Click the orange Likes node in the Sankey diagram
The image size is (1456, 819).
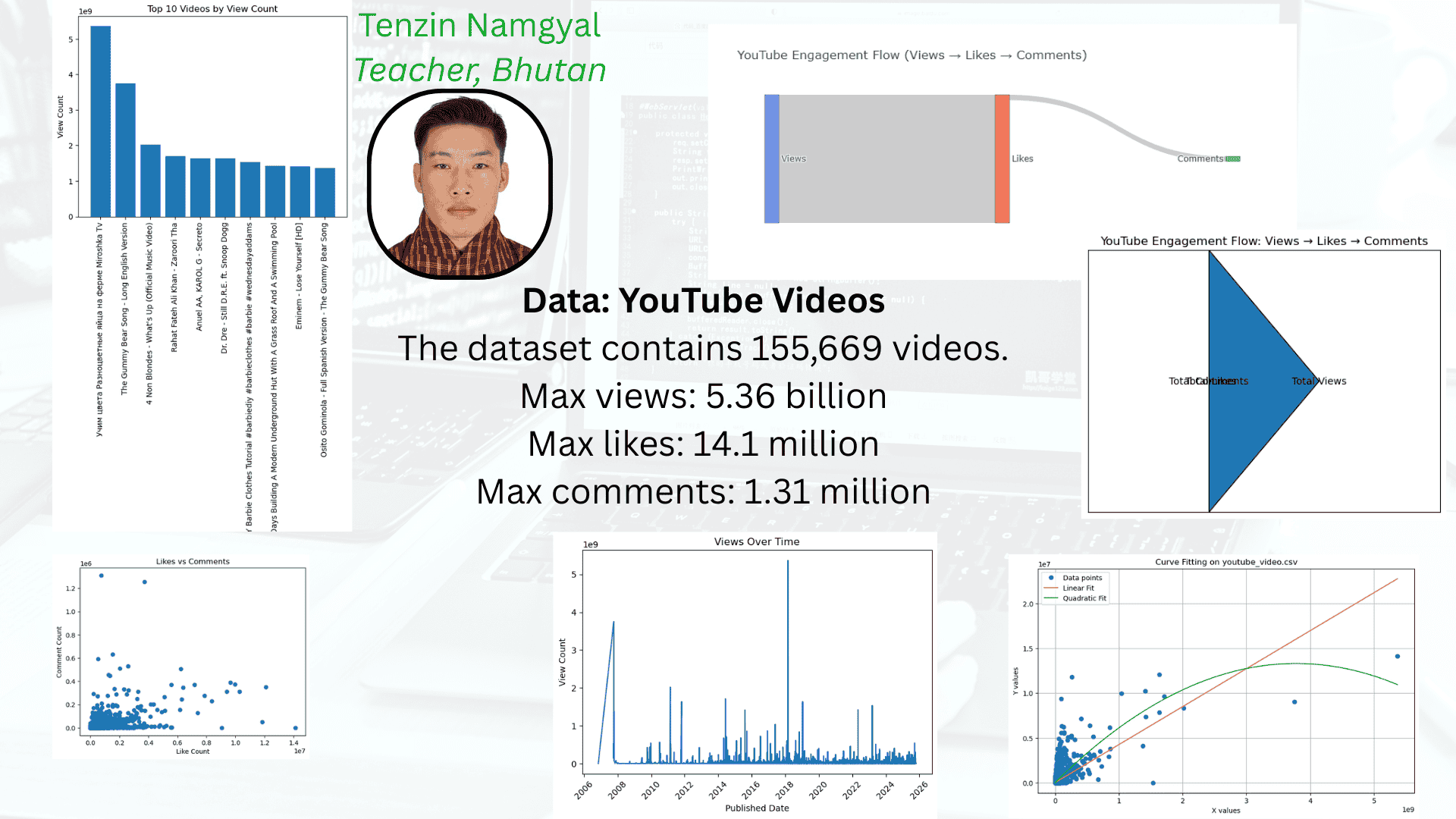pos(1001,158)
